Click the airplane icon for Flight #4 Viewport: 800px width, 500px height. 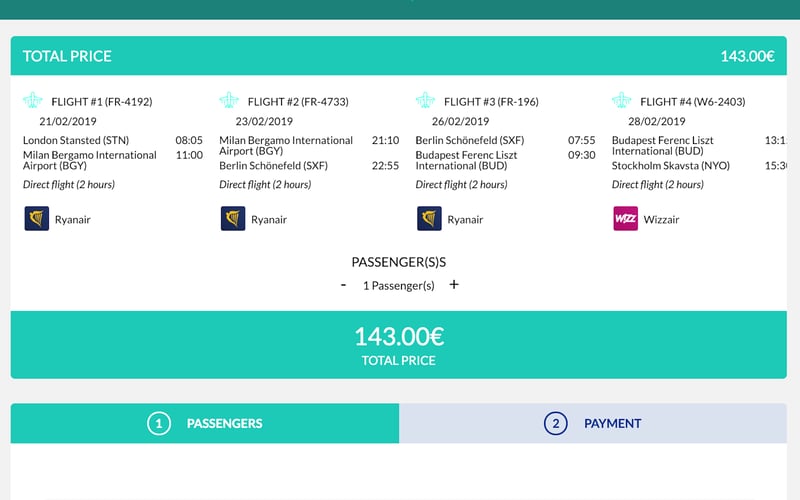623,101
